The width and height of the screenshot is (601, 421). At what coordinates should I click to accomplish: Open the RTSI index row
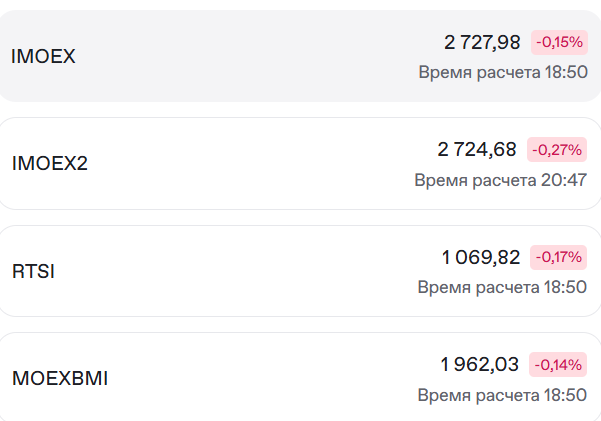pyautogui.click(x=300, y=271)
